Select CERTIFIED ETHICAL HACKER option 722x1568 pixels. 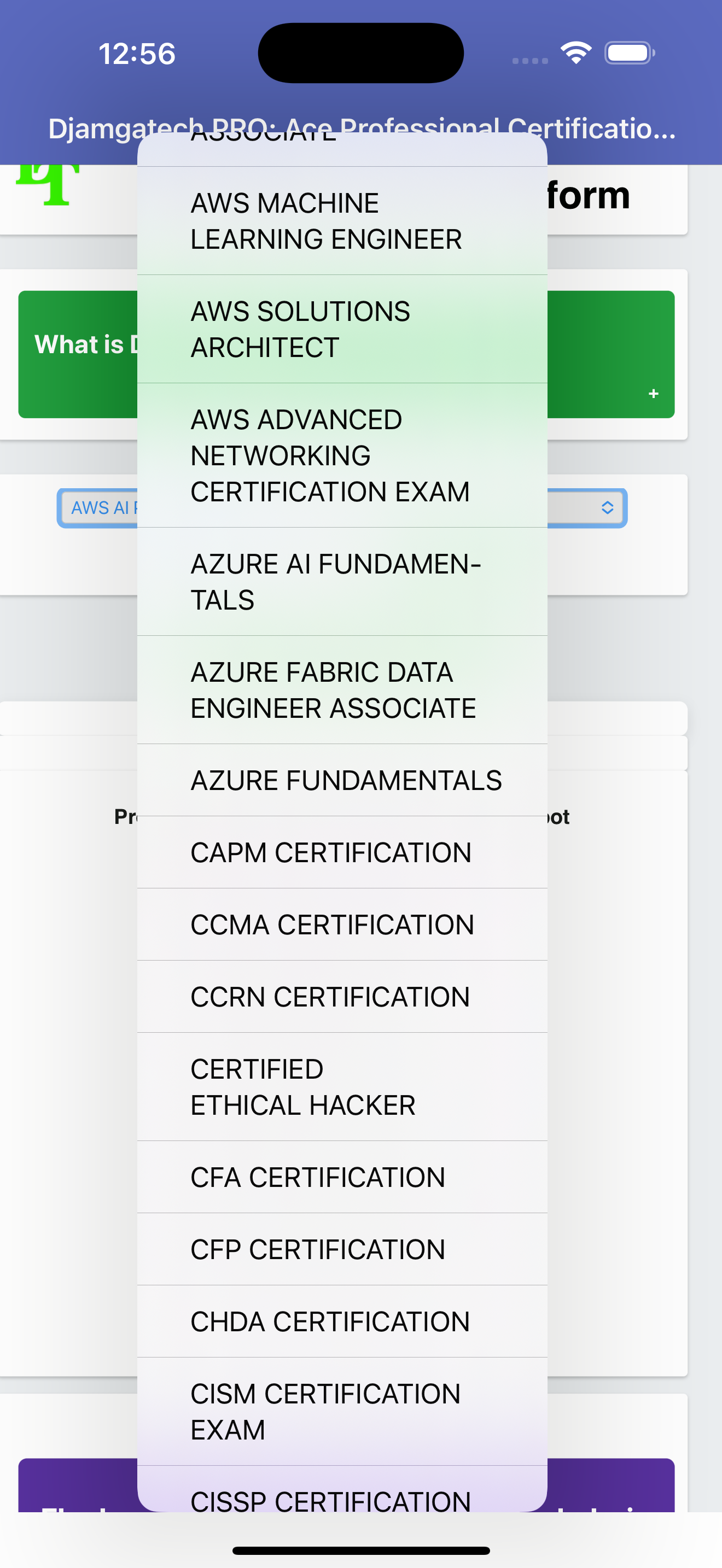342,1087
